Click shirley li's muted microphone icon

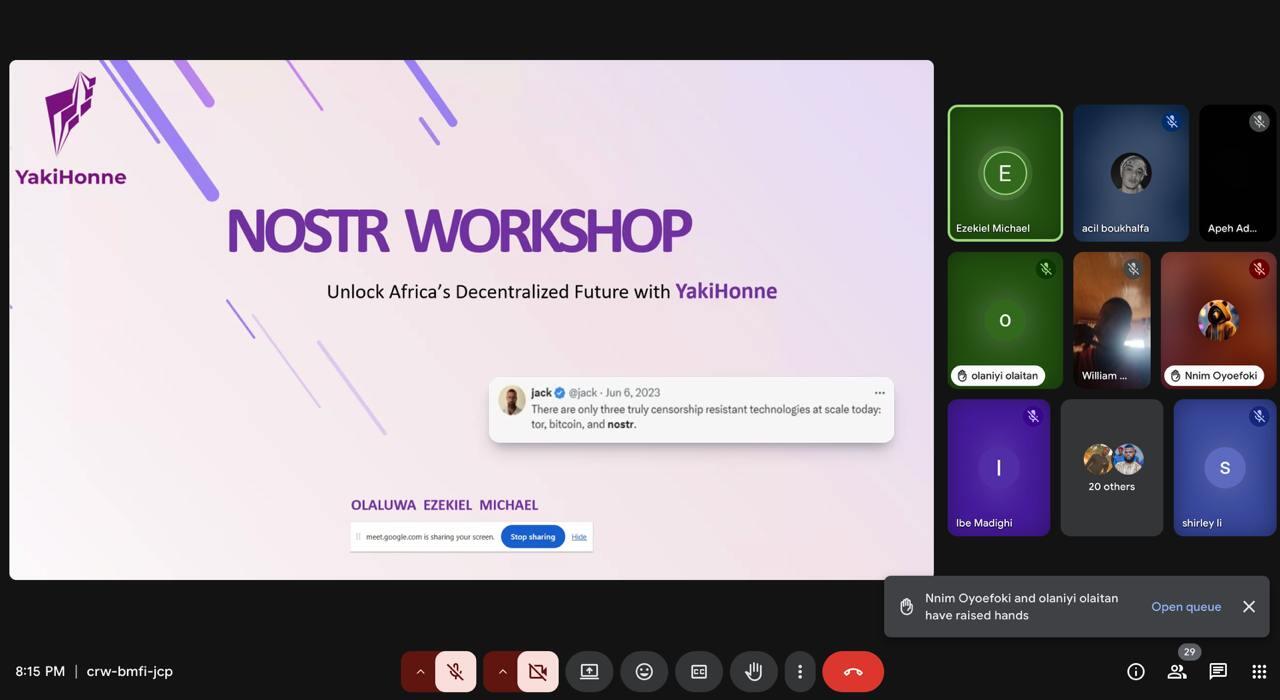pyautogui.click(x=1259, y=417)
